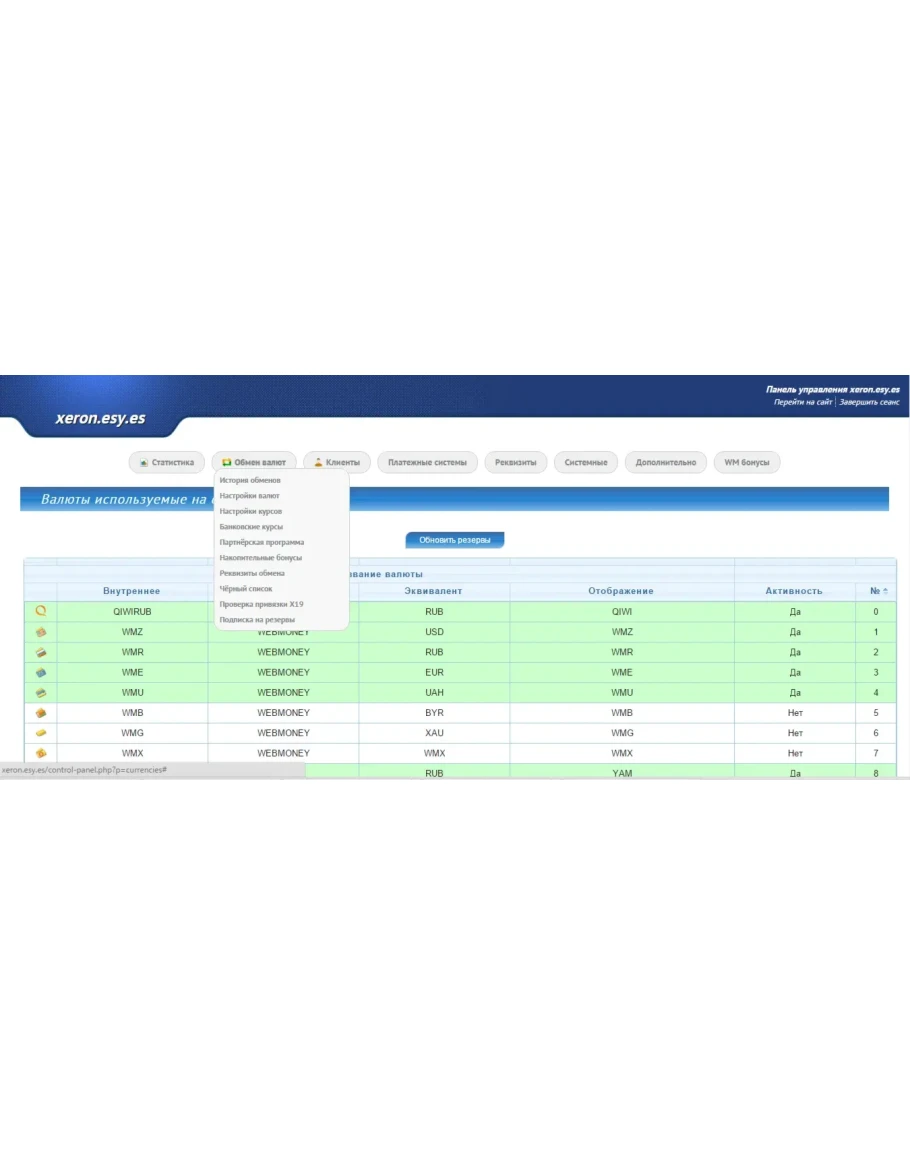Open the Платежные системы menu
The width and height of the screenshot is (910, 1155).
[427, 462]
